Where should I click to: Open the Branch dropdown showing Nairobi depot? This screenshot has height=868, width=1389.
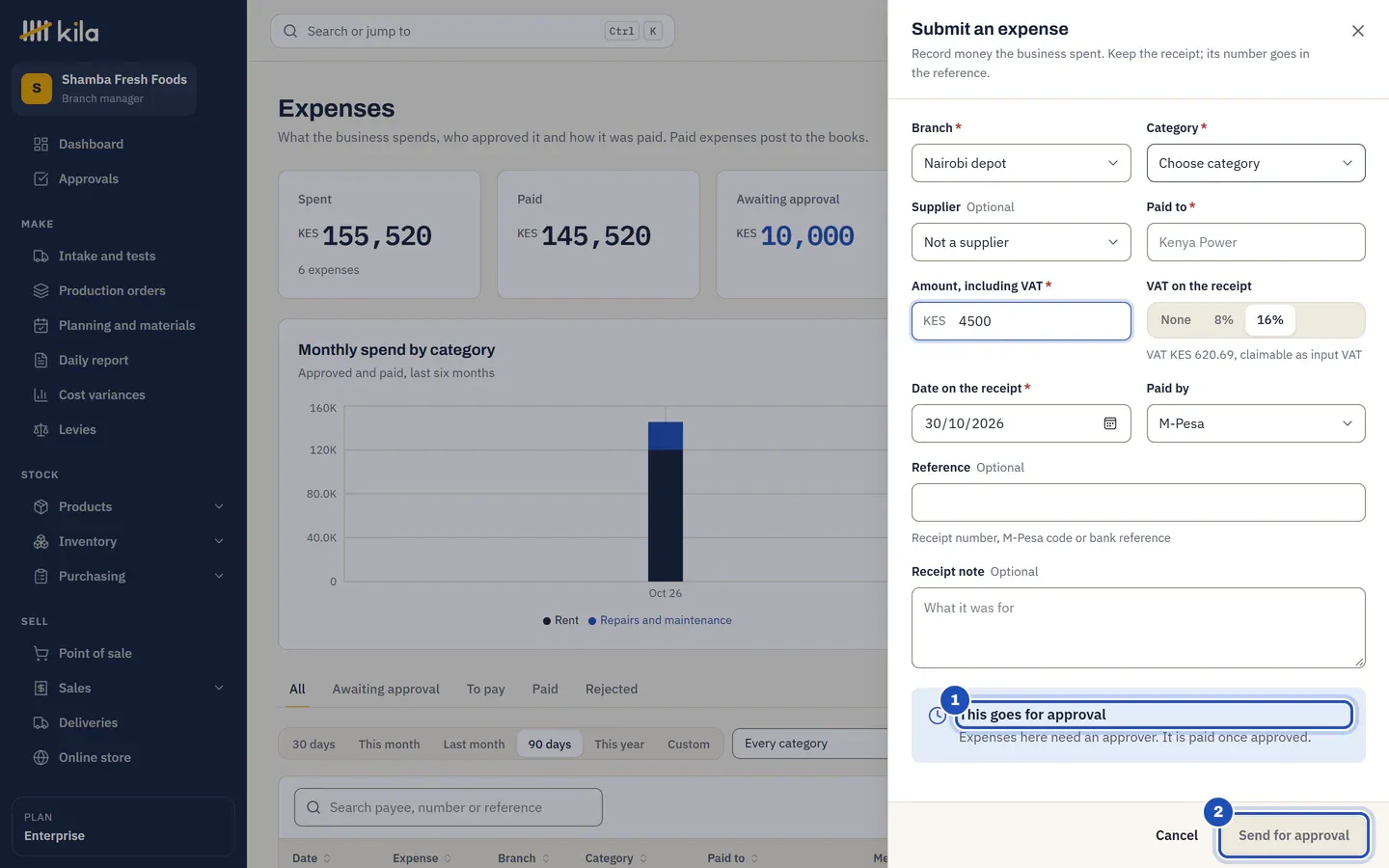(1021, 163)
